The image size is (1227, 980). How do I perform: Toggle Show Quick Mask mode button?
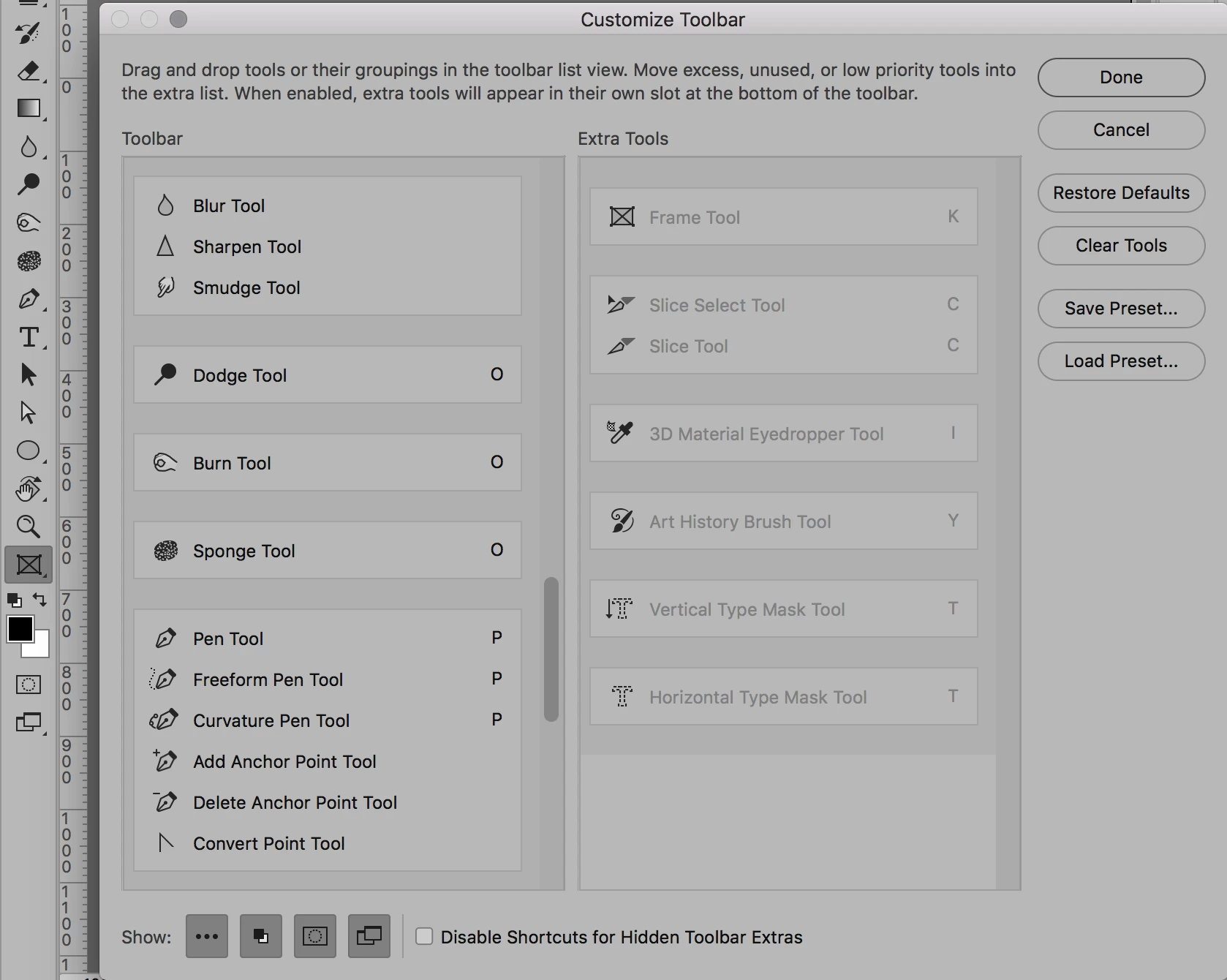click(315, 936)
